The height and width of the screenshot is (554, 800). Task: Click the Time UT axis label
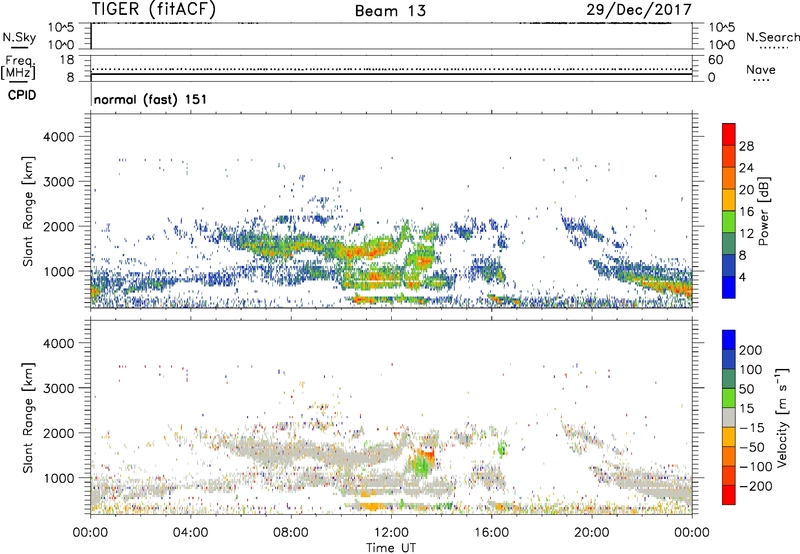click(391, 547)
